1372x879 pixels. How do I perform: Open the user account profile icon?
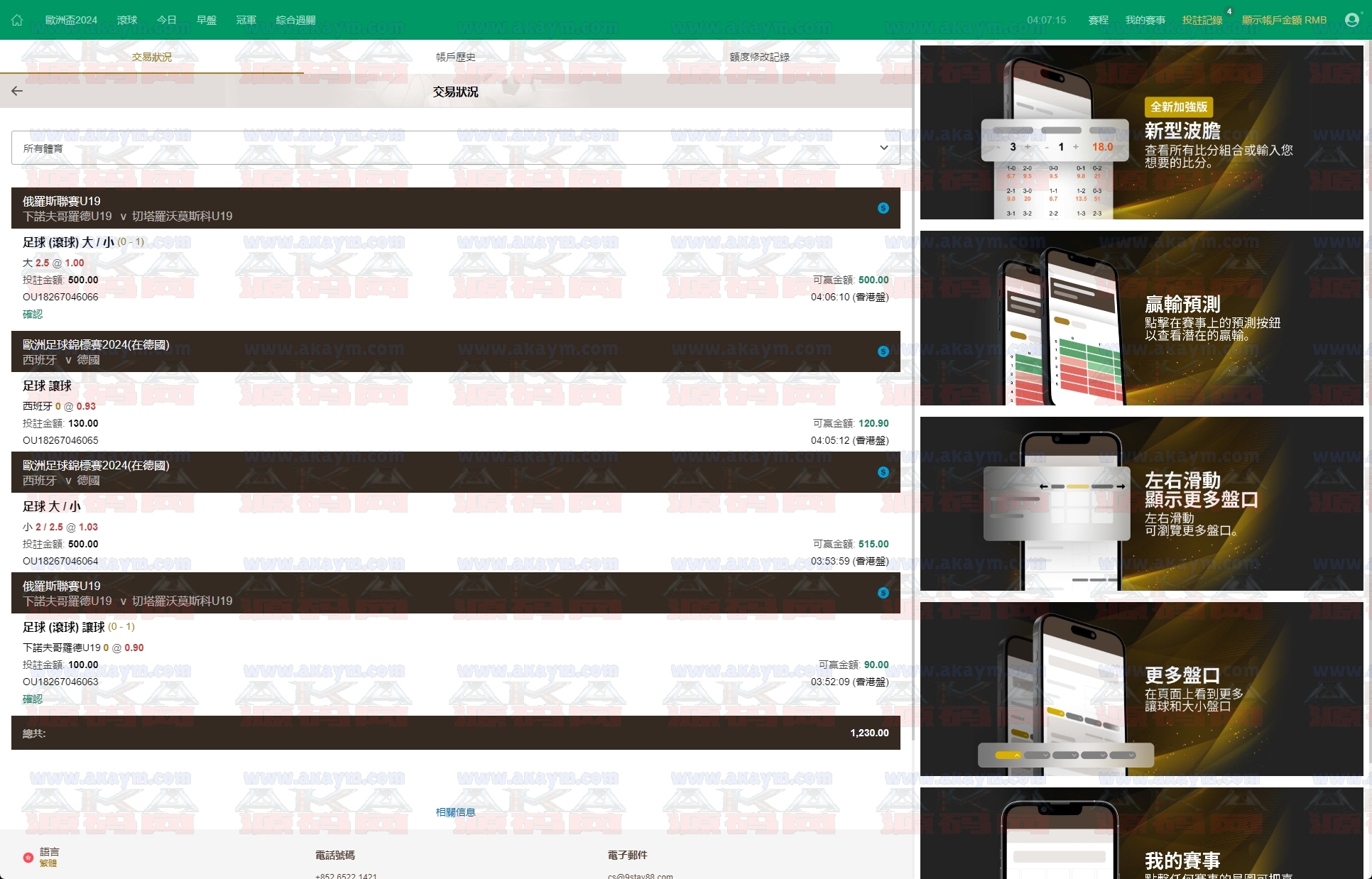click(x=1351, y=20)
